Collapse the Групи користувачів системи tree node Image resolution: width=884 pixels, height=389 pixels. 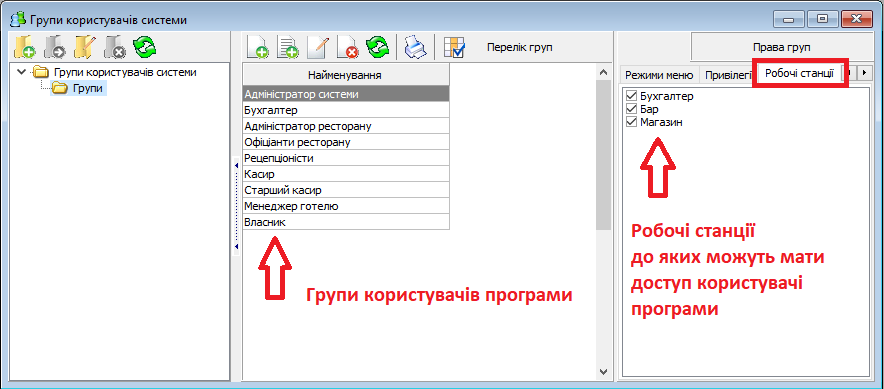click(x=21, y=72)
